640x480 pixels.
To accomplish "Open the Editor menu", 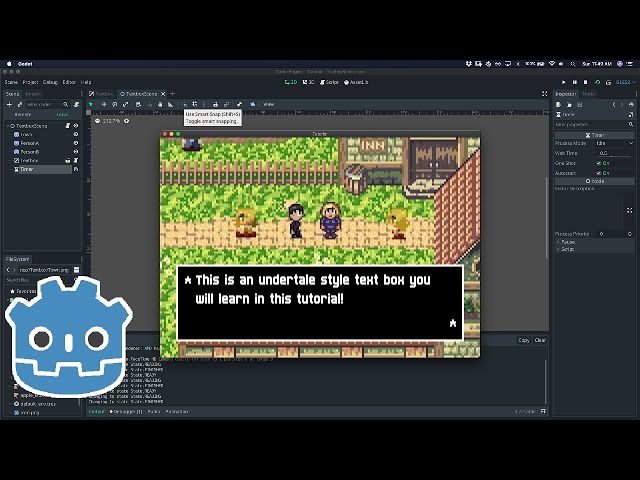I will (69, 82).
